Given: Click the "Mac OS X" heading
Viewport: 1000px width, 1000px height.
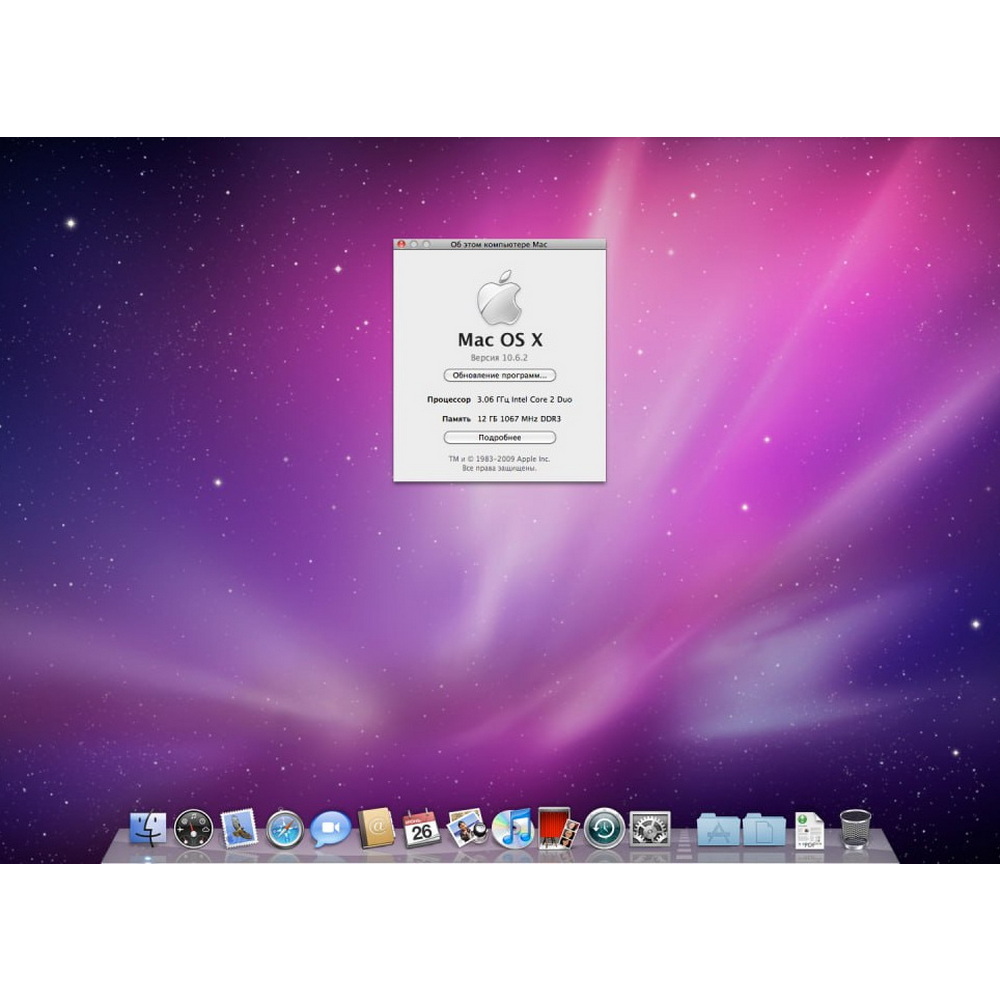Looking at the screenshot, I should pos(500,339).
